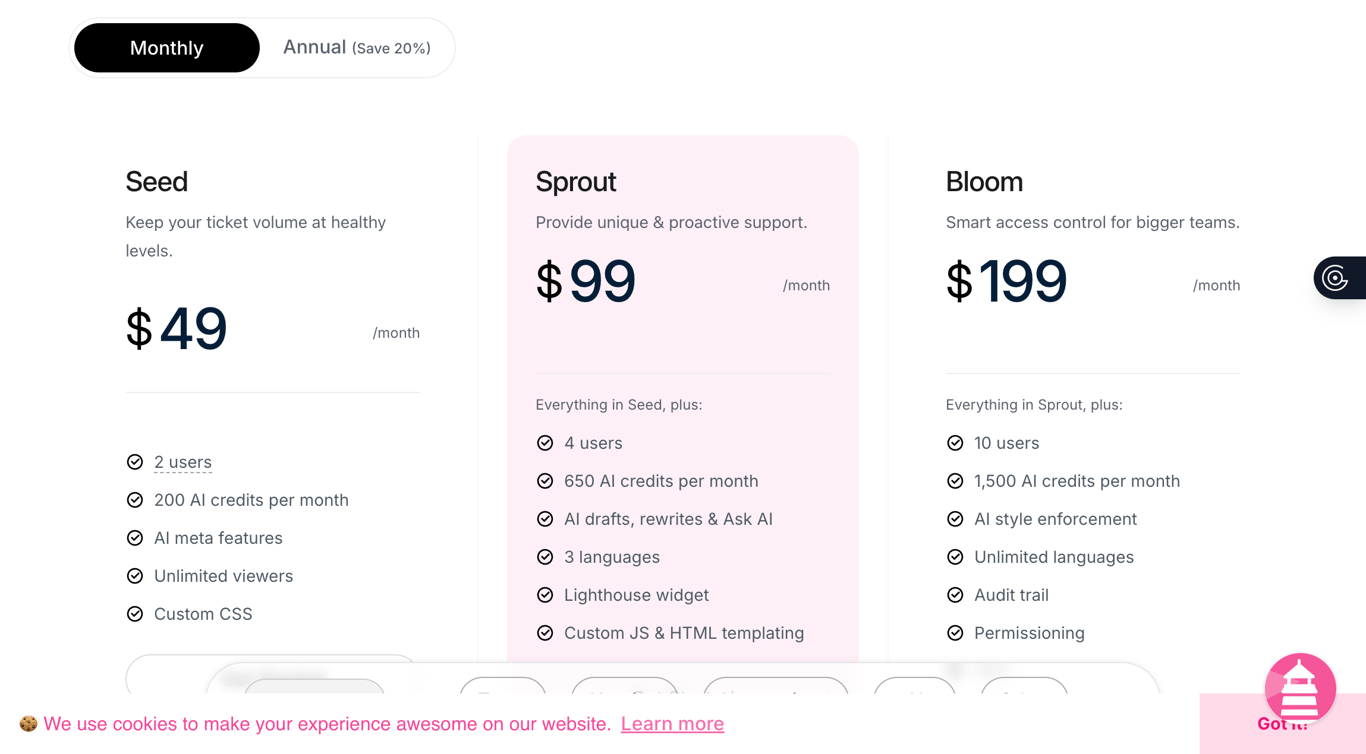Click the checkmark icon beside "Audit trail"
This screenshot has width=1366, height=754.
coord(955,594)
